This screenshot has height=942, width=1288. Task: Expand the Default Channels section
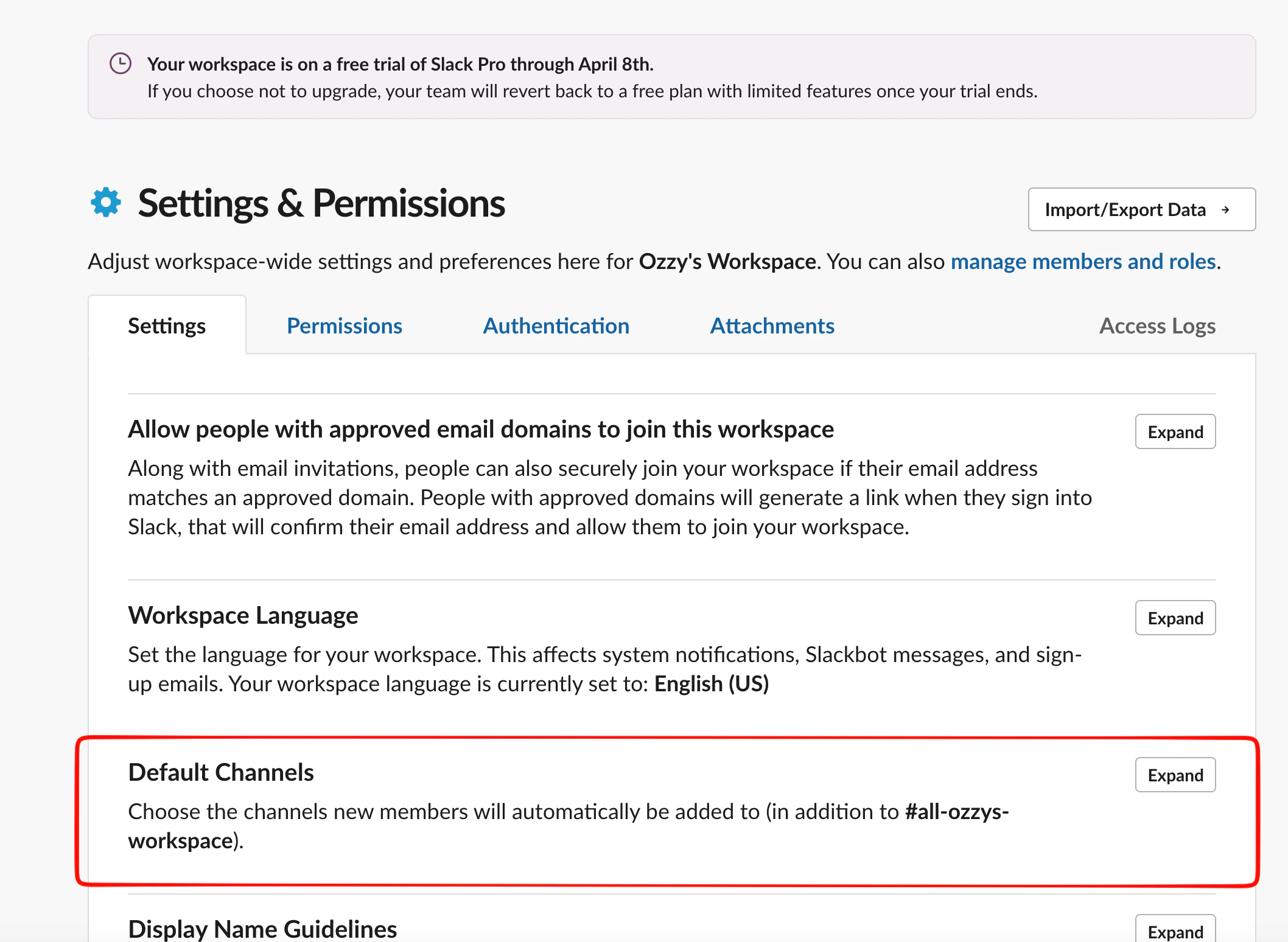pos(1175,775)
